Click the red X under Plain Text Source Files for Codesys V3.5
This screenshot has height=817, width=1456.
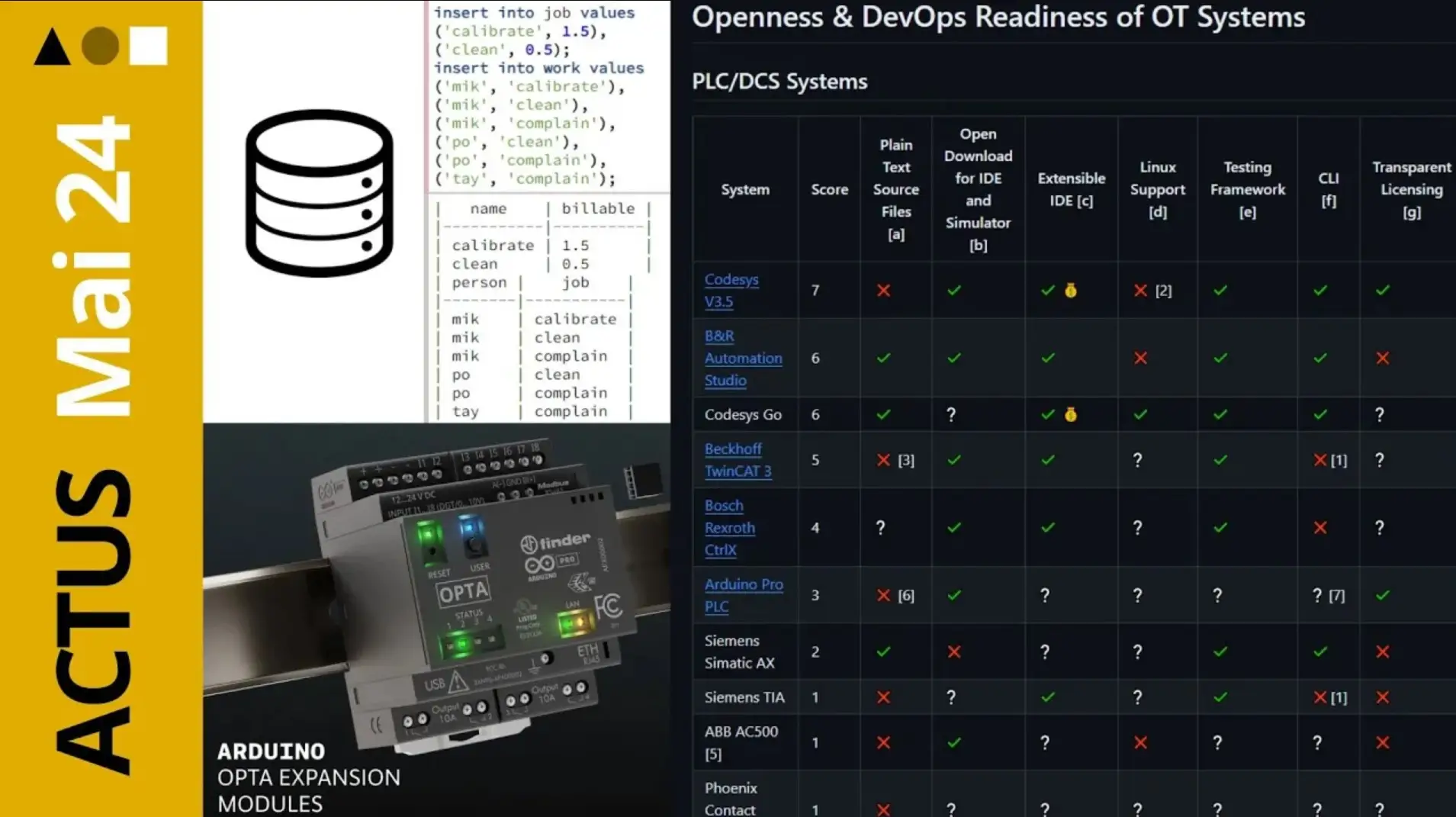[883, 291]
